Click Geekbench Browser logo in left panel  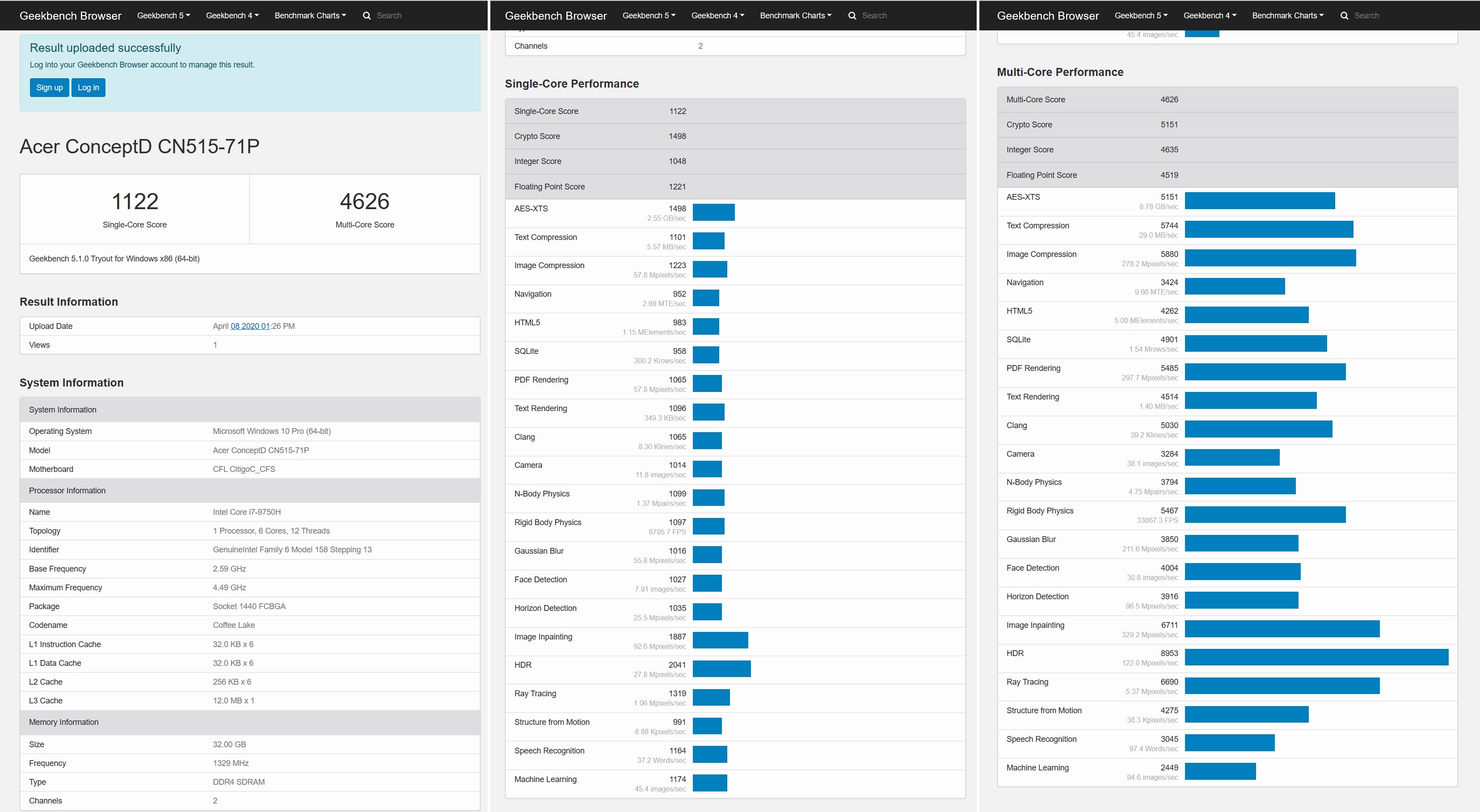(x=70, y=16)
